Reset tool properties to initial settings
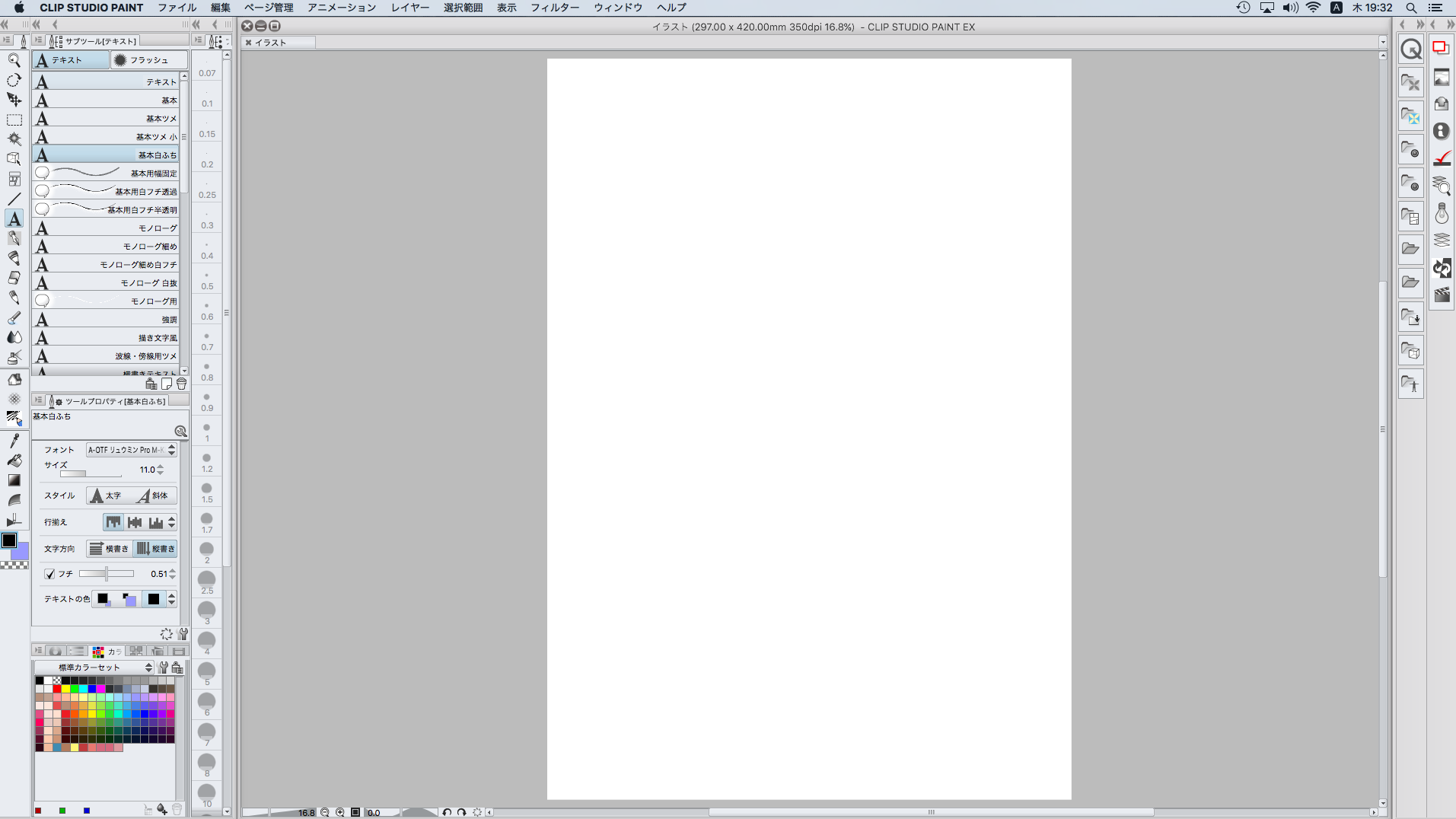1456x819 pixels. point(166,634)
